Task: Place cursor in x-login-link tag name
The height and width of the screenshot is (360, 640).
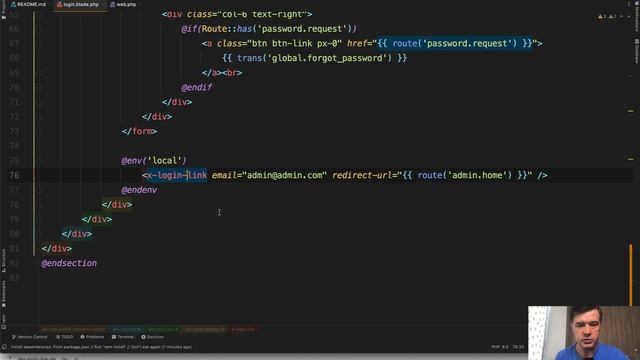Action: tap(177, 176)
